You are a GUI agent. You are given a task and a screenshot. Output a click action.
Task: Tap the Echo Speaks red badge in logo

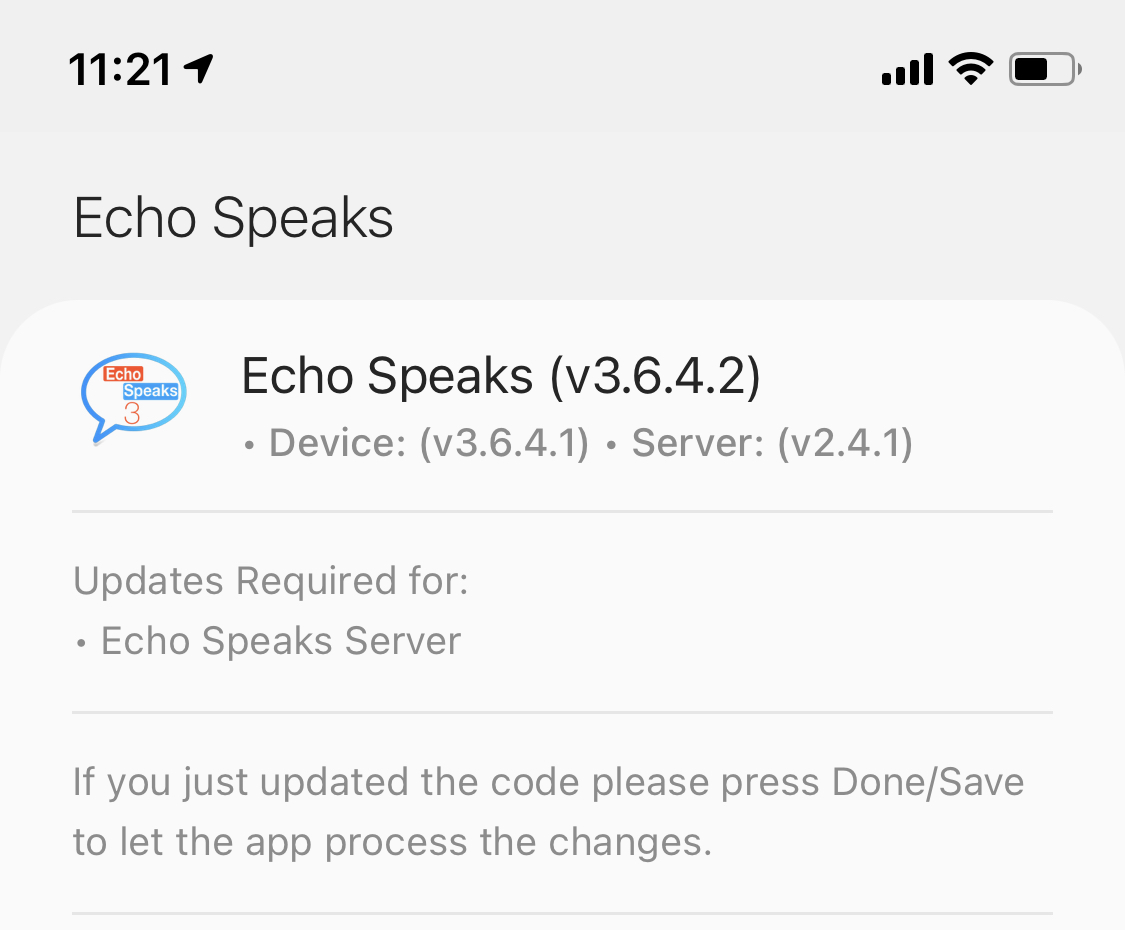(x=125, y=375)
